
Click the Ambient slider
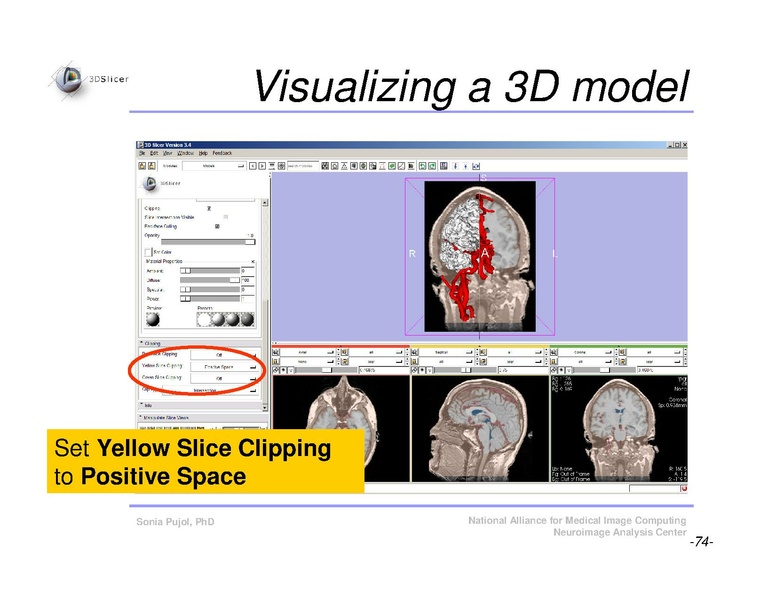210,271
